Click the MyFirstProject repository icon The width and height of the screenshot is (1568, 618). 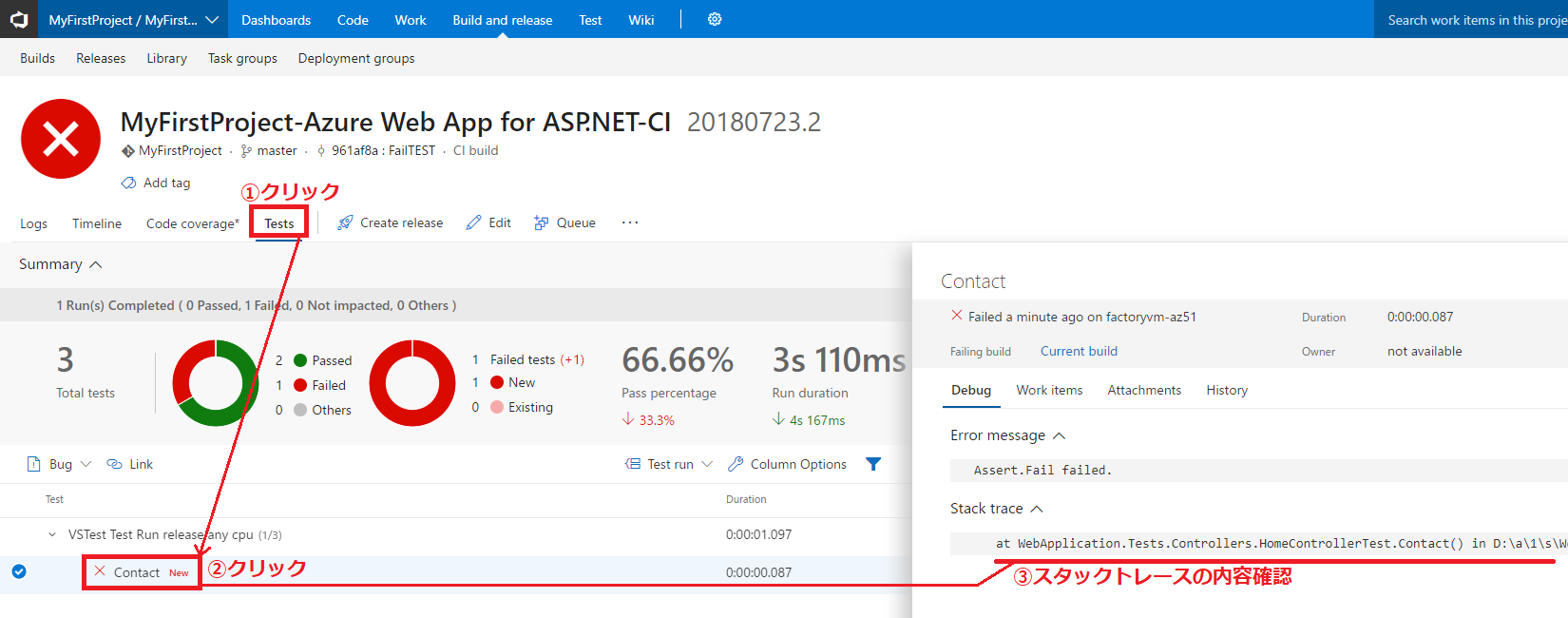[x=128, y=150]
